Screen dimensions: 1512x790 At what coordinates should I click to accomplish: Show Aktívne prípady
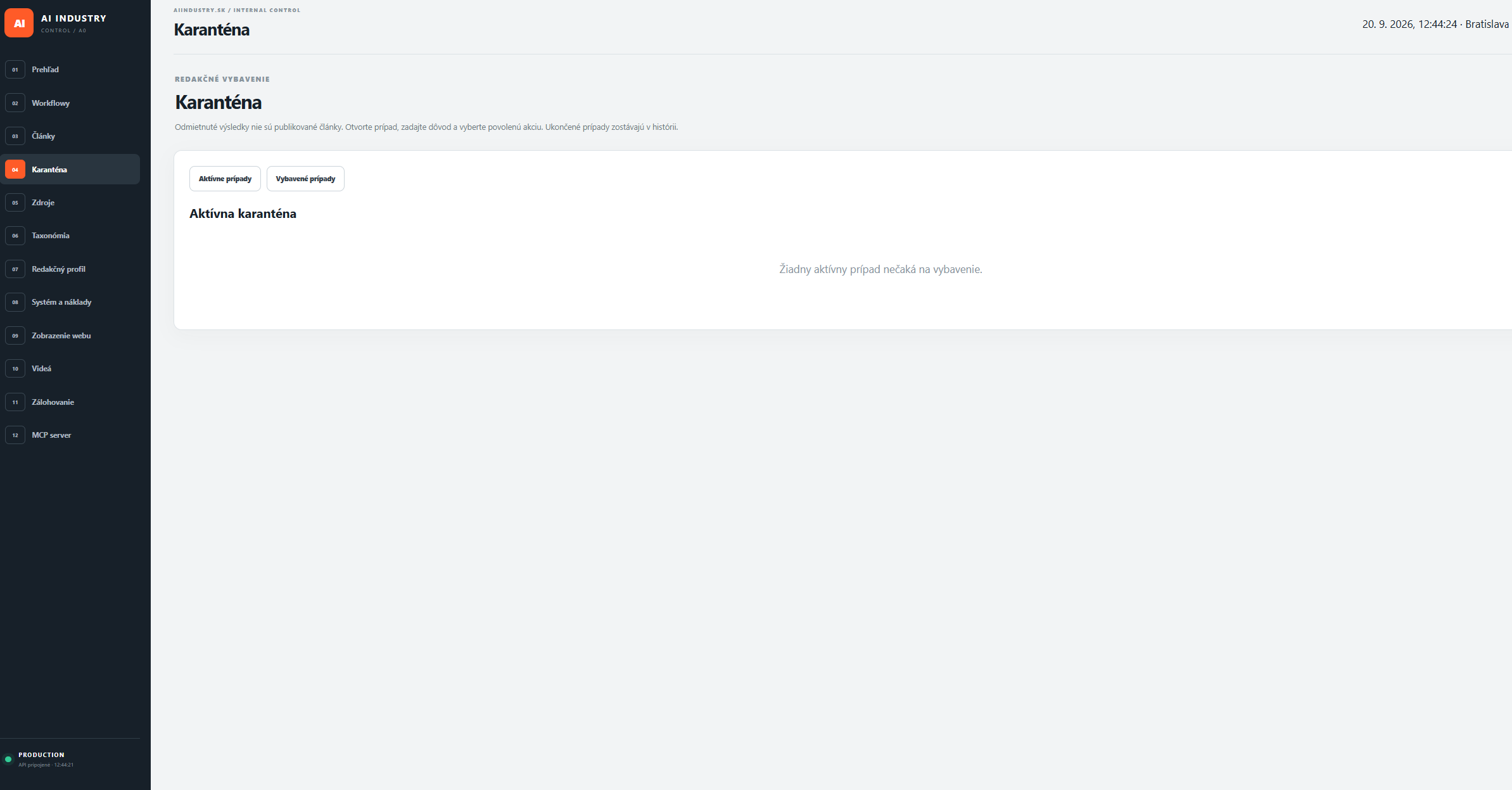point(225,179)
